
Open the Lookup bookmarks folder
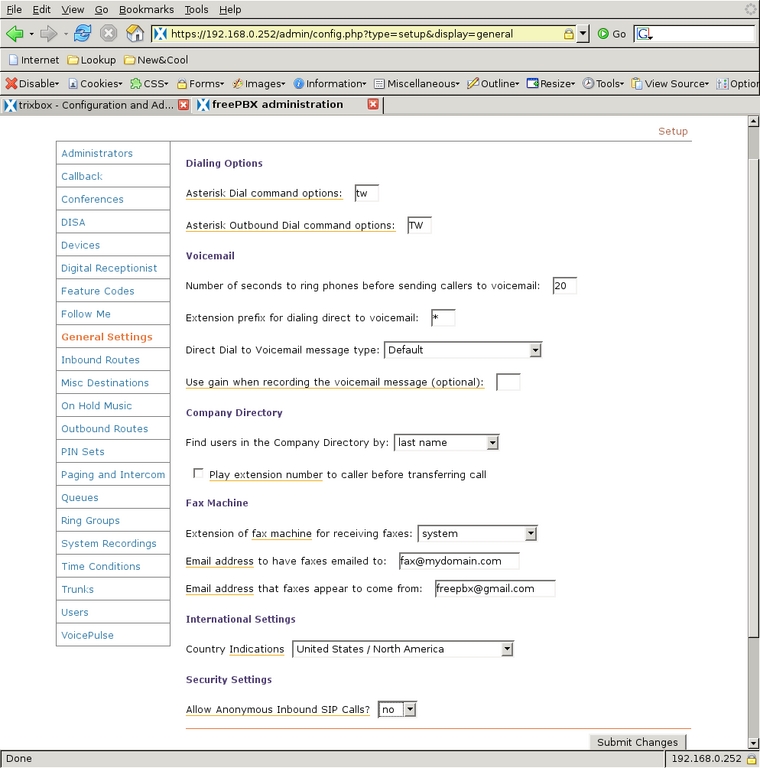91,60
